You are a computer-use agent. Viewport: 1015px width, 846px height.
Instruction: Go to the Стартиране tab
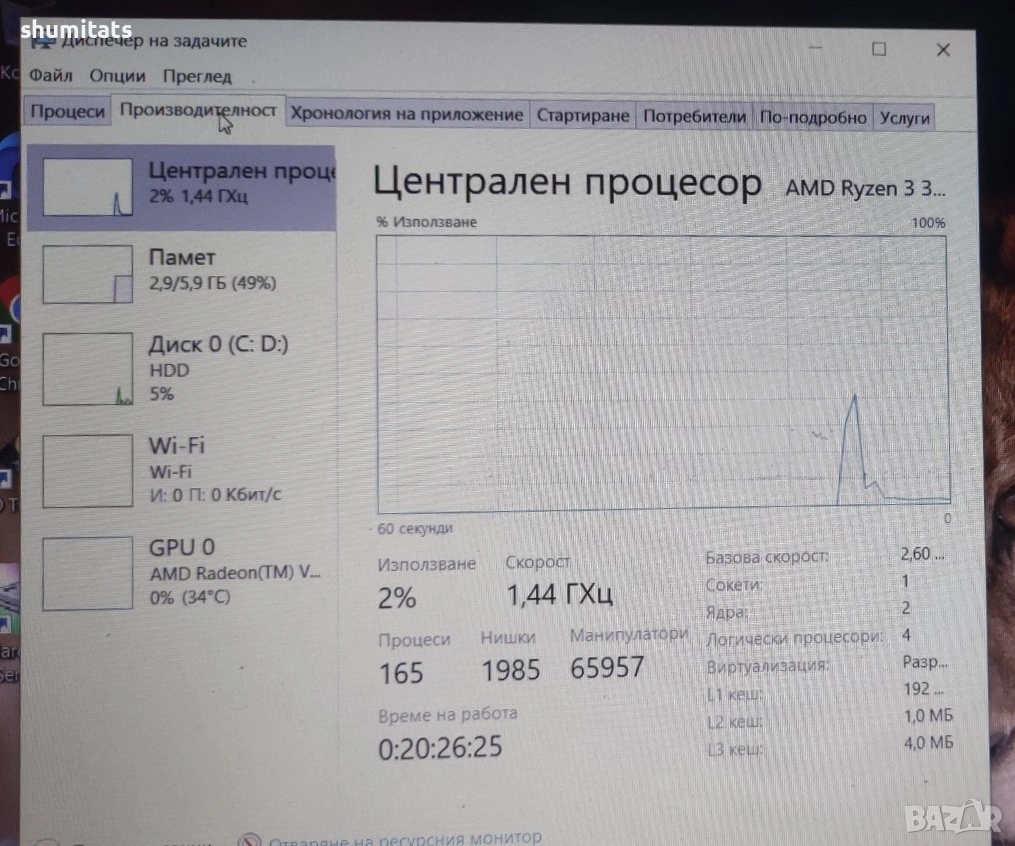point(583,116)
